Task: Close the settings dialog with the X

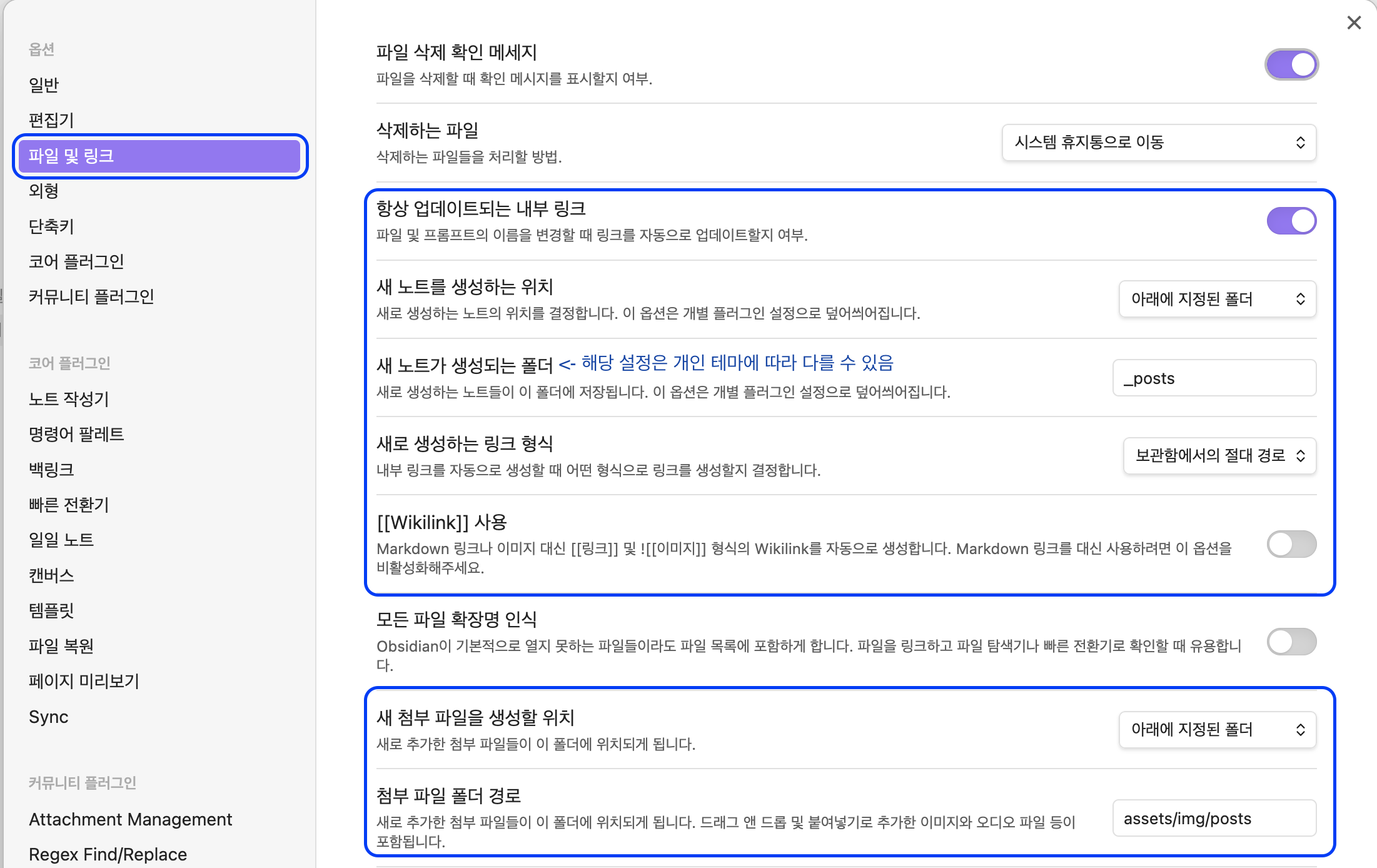Action: click(x=1354, y=23)
